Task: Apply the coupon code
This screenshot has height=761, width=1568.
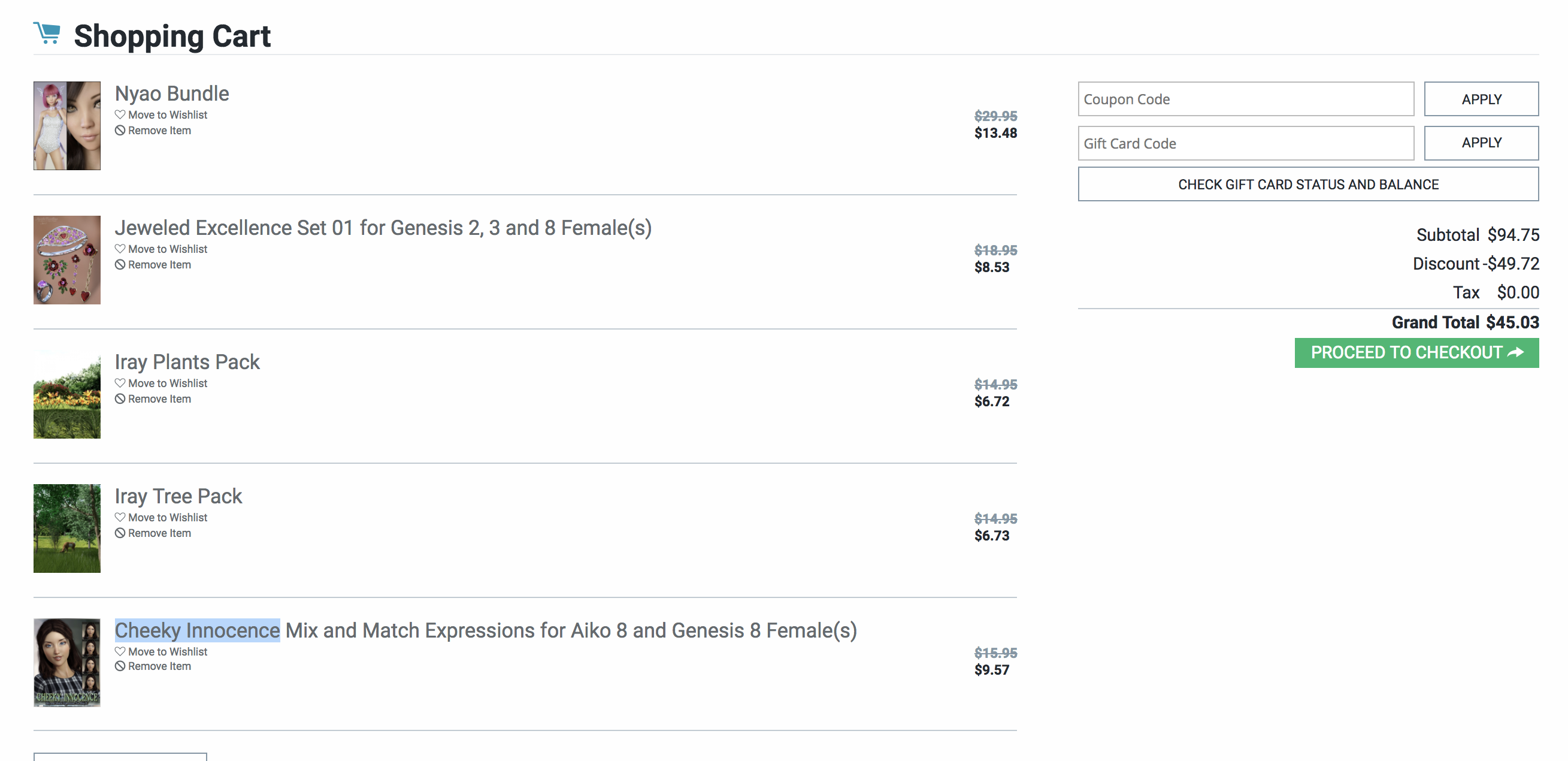Action: (x=1481, y=99)
